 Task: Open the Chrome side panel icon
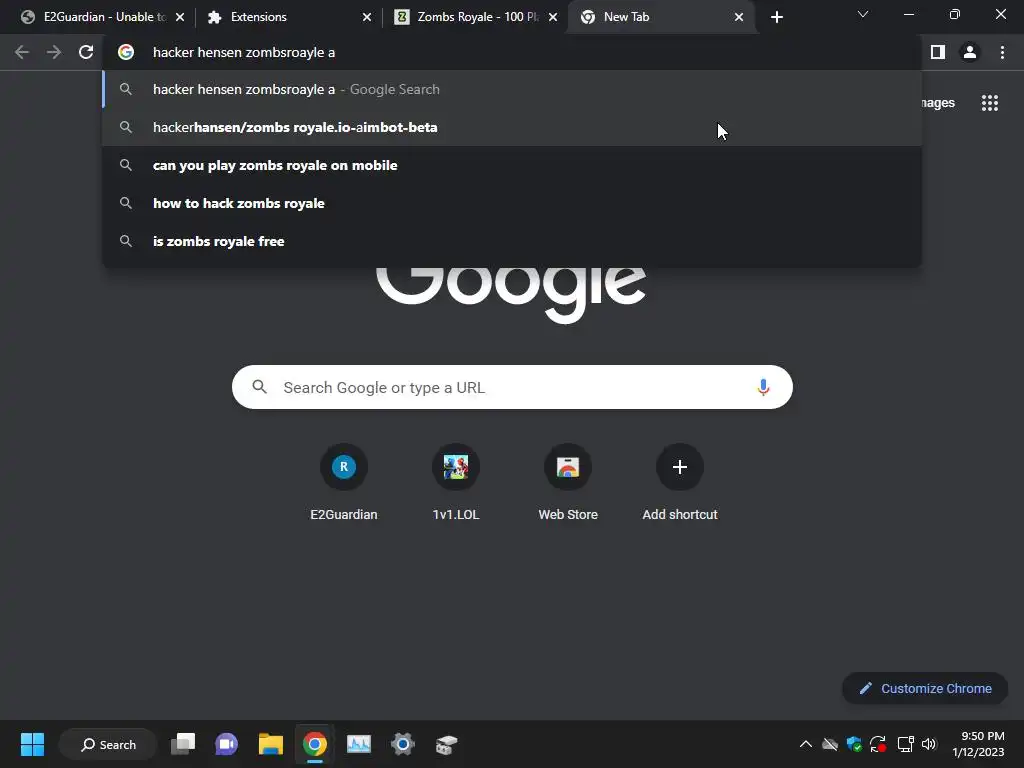pos(938,52)
